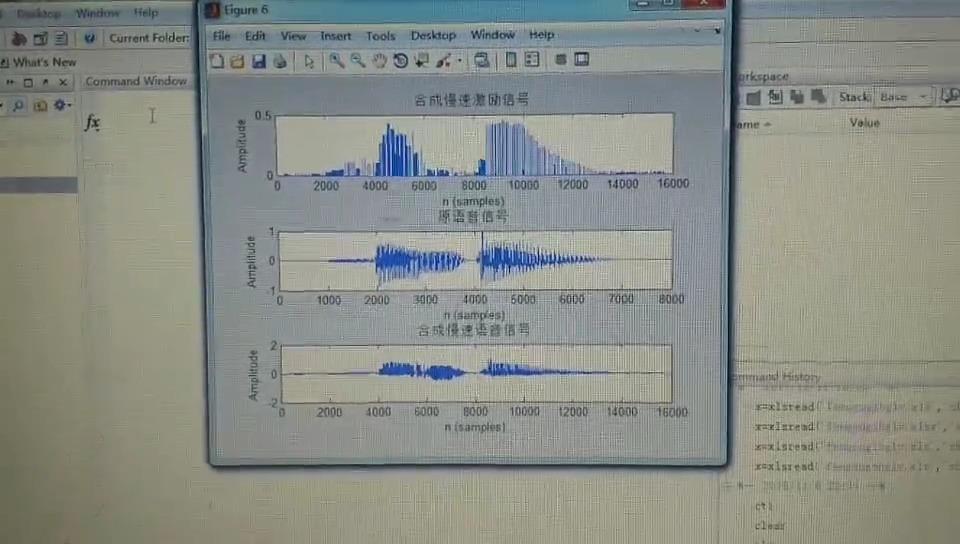Open Desktop menu in main MATLAB window
This screenshot has height=544, width=960.
click(38, 13)
